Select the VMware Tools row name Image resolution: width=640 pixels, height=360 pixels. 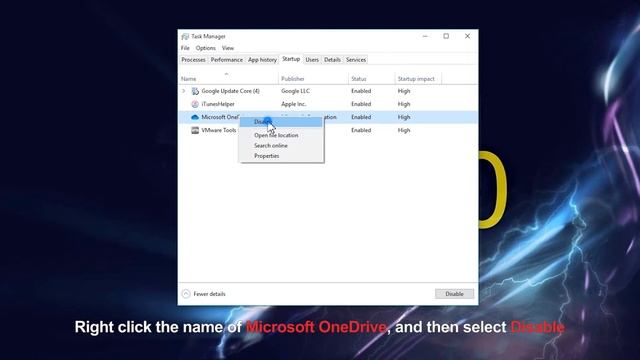tap(219, 130)
